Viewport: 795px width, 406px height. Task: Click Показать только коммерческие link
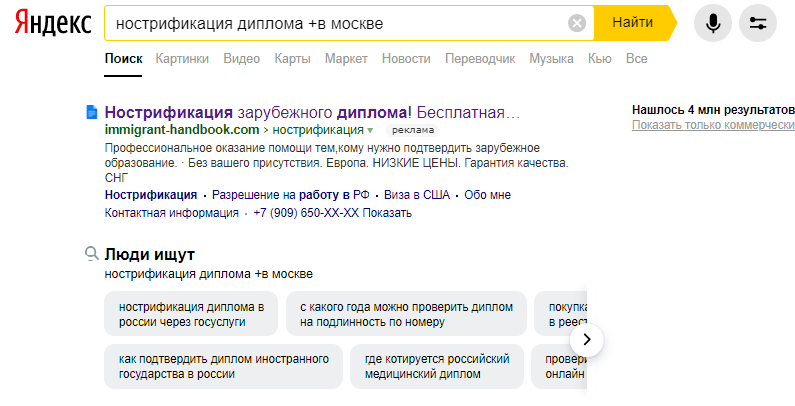(x=713, y=125)
